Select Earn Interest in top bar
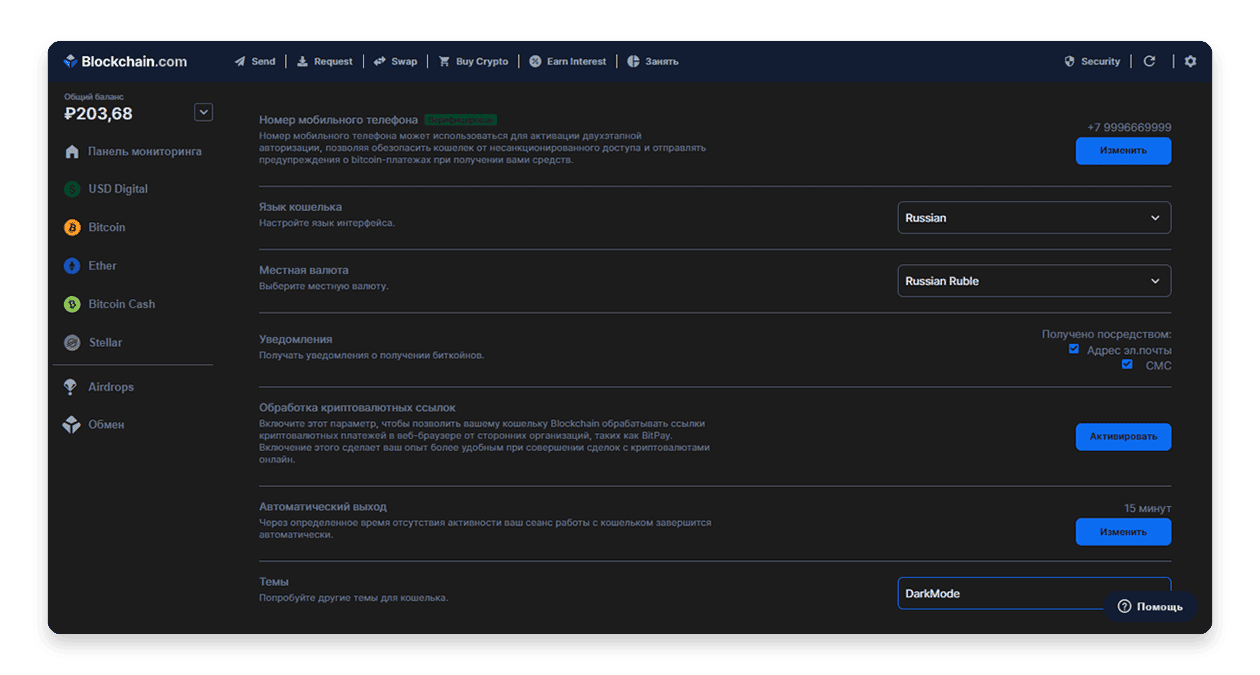 tap(568, 61)
